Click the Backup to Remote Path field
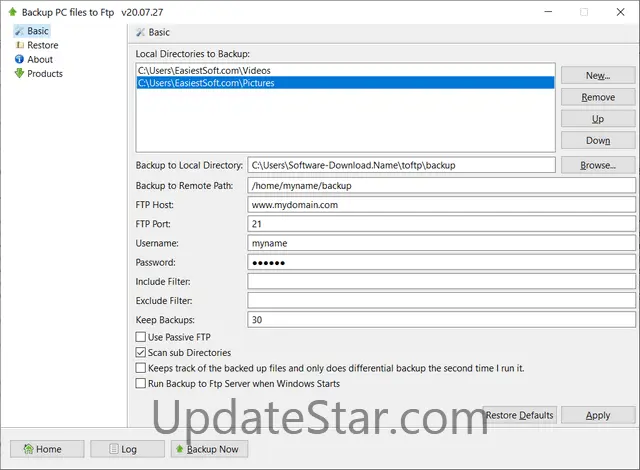Image resolution: width=640 pixels, height=470 pixels. tap(441, 186)
